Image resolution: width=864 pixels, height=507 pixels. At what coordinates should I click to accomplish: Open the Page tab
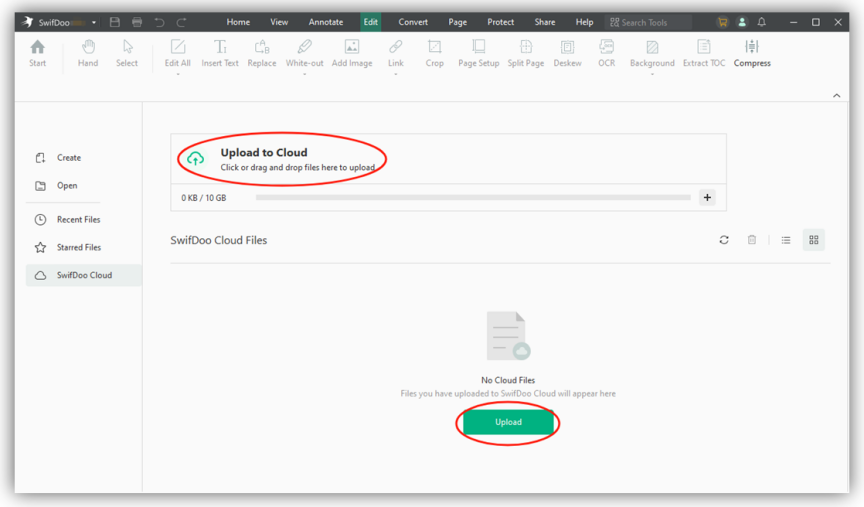[457, 22]
